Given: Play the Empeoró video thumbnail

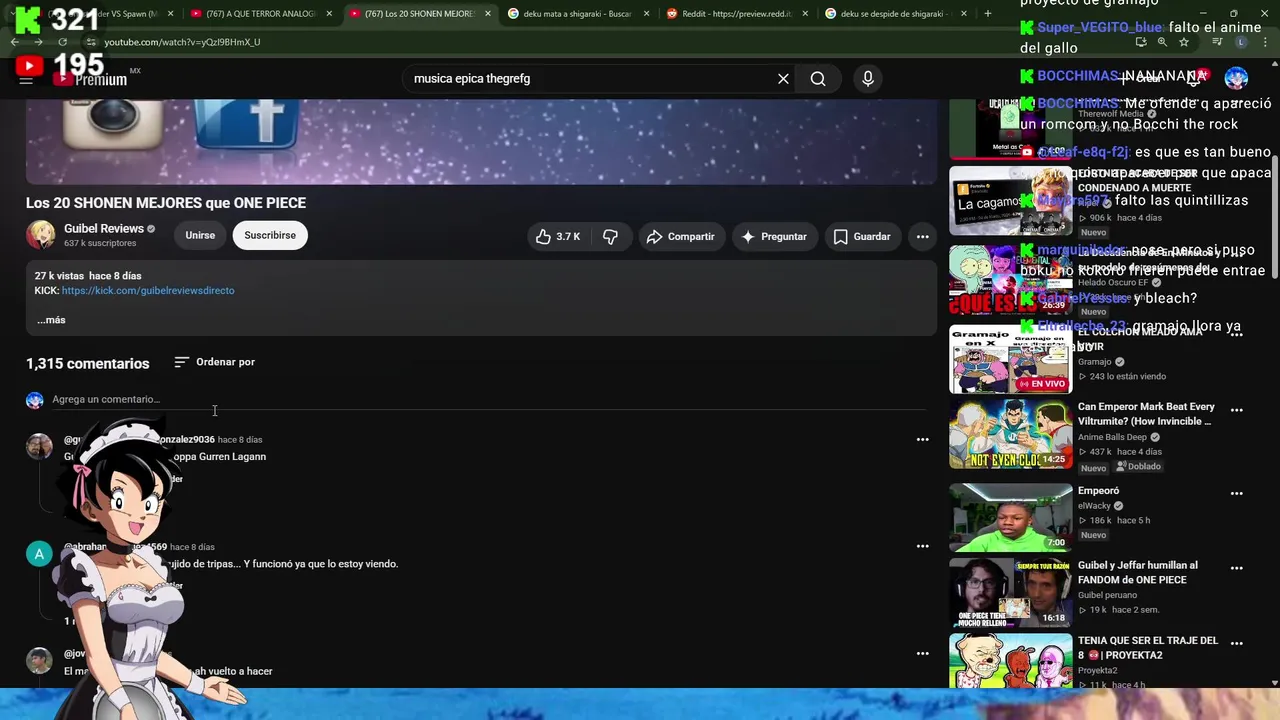Looking at the screenshot, I should click(1010, 517).
